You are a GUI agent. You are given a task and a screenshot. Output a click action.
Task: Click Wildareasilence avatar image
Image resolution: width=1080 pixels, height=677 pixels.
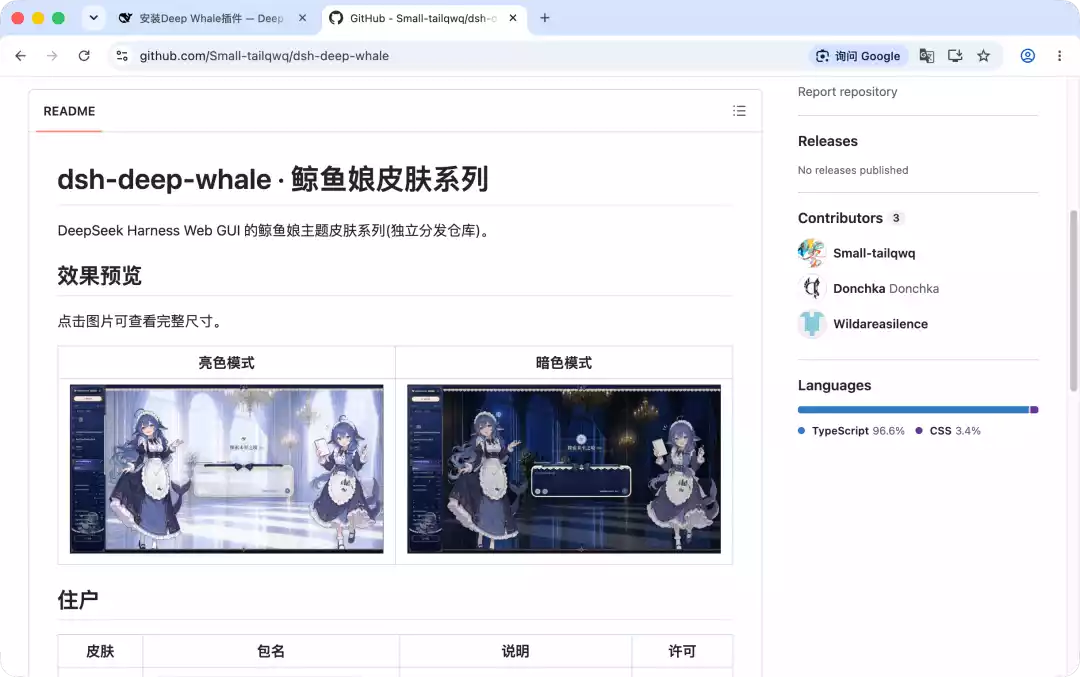[811, 324]
